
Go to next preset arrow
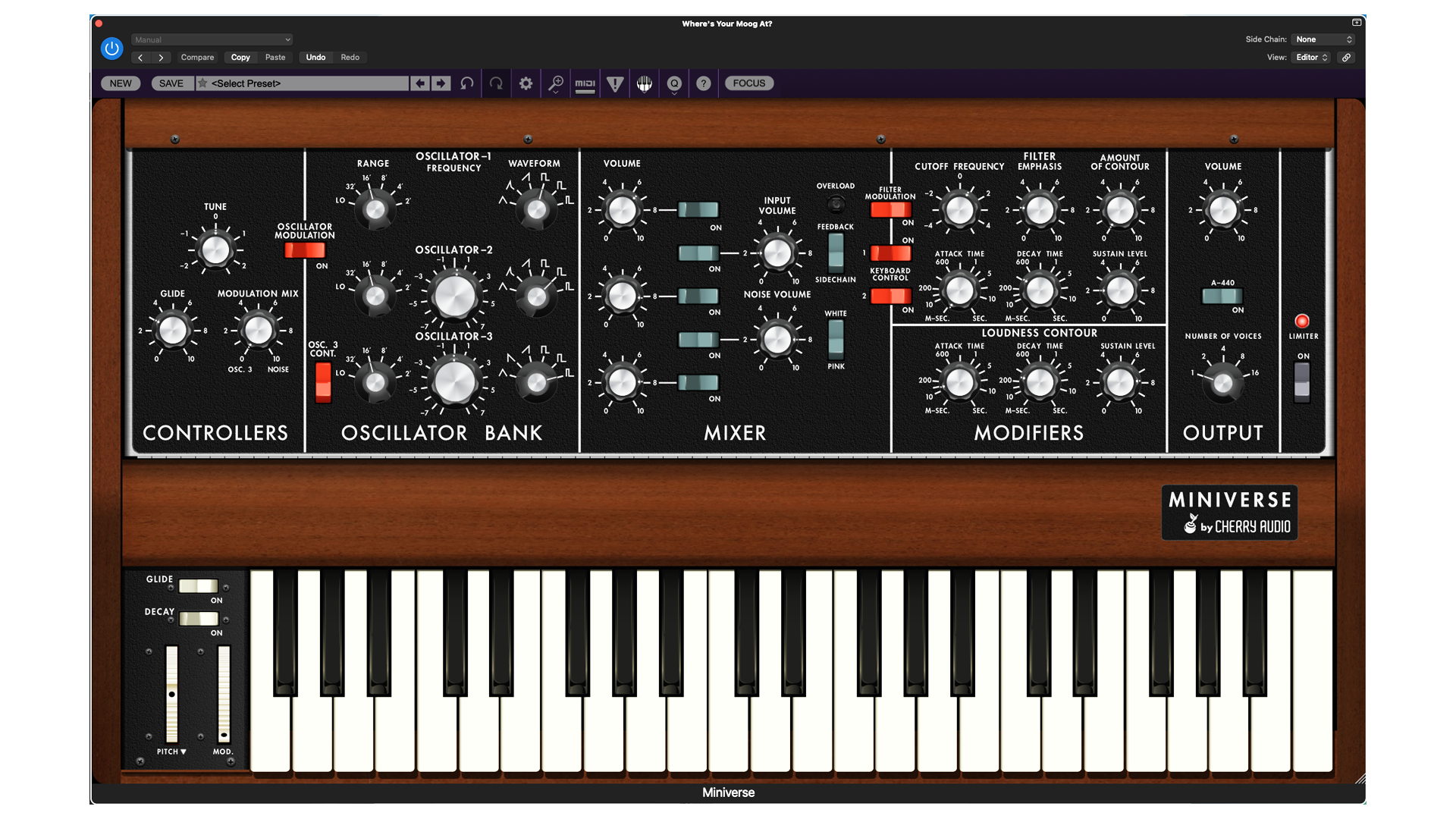(441, 83)
